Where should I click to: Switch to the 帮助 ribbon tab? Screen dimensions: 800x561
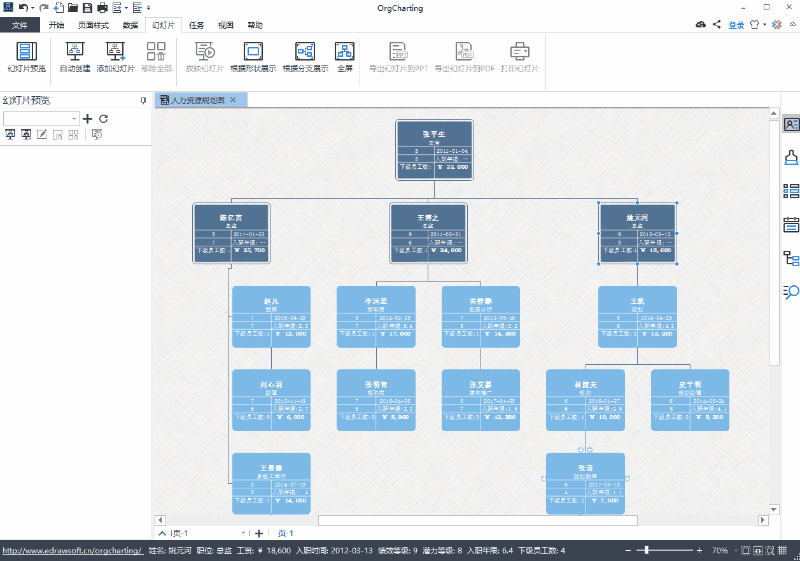(255, 25)
